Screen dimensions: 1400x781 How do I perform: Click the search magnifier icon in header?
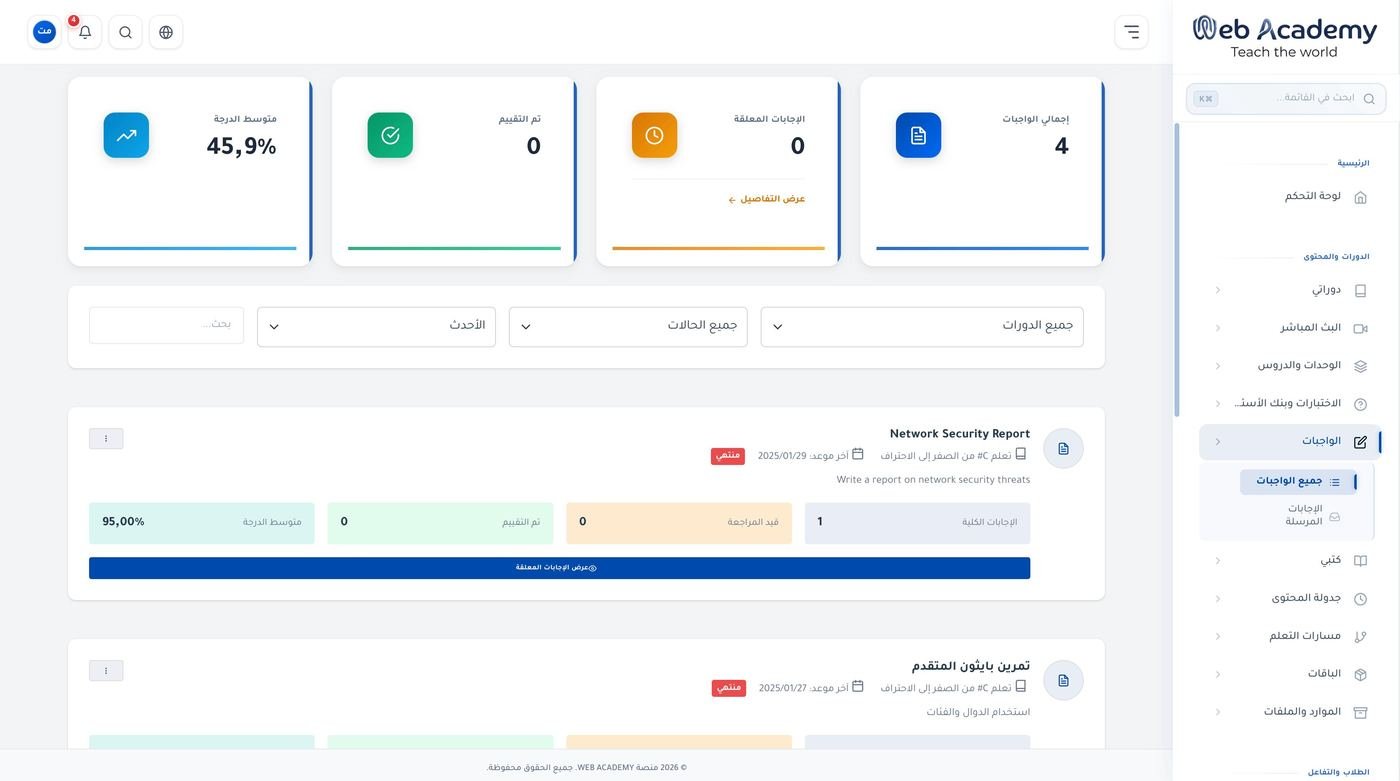125,32
